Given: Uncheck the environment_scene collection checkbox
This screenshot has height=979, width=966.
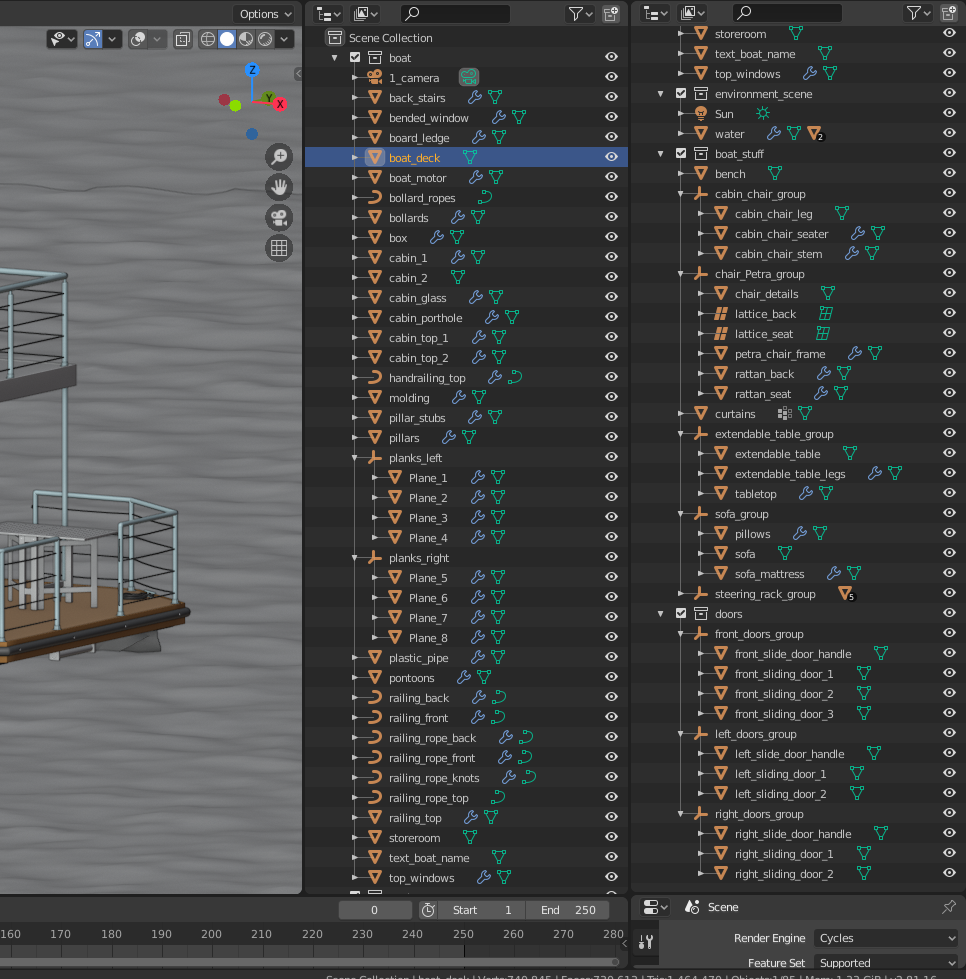Looking at the screenshot, I should pyautogui.click(x=681, y=93).
